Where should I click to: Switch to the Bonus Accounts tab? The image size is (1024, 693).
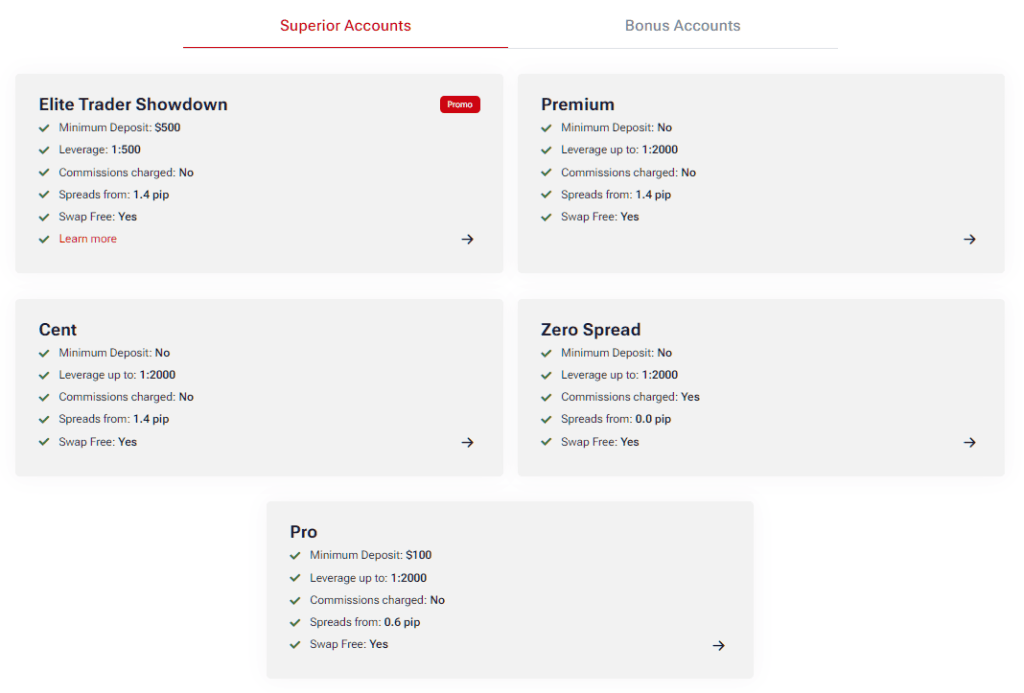[x=682, y=25]
